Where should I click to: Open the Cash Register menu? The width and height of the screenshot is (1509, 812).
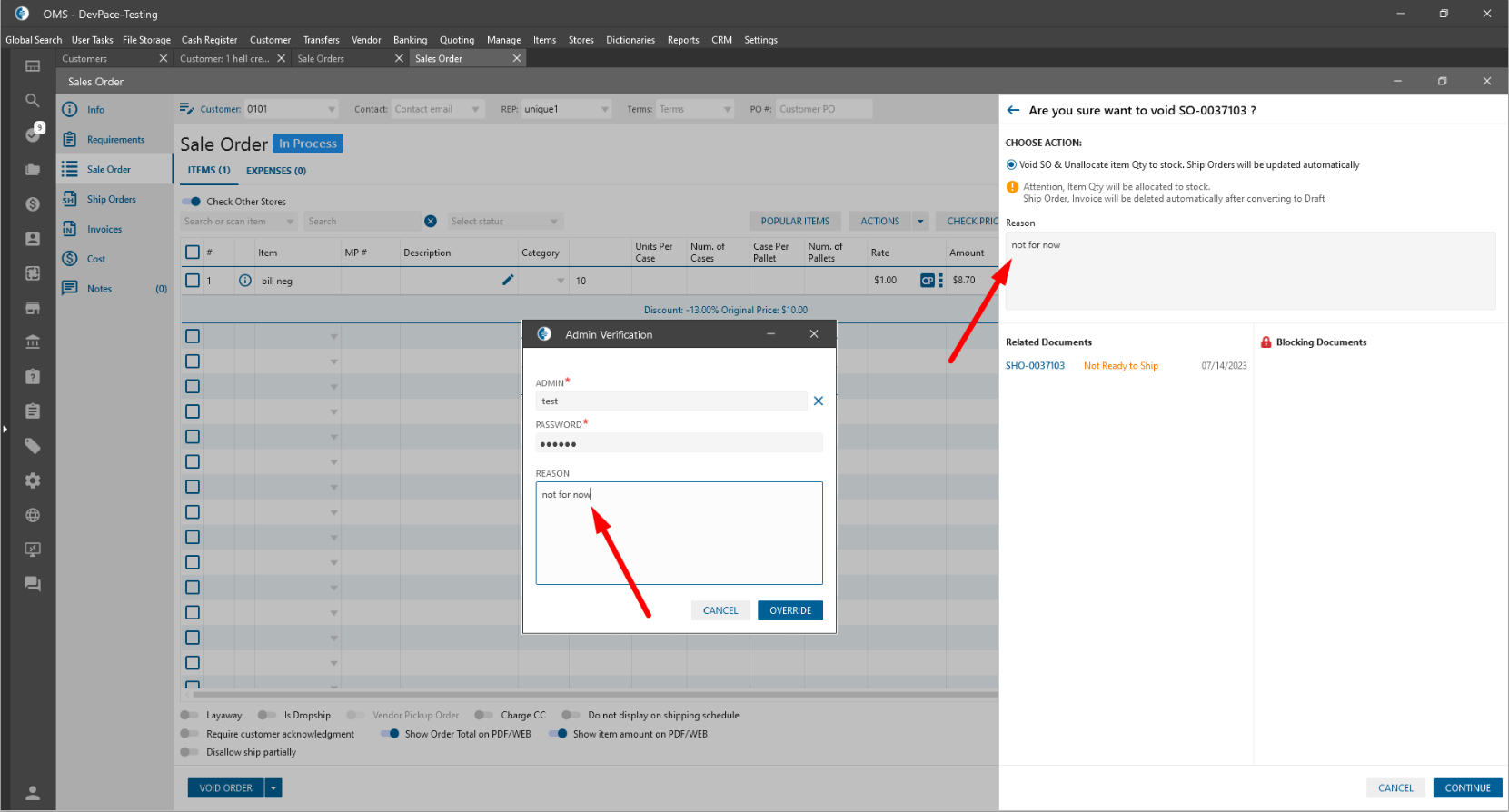(209, 40)
